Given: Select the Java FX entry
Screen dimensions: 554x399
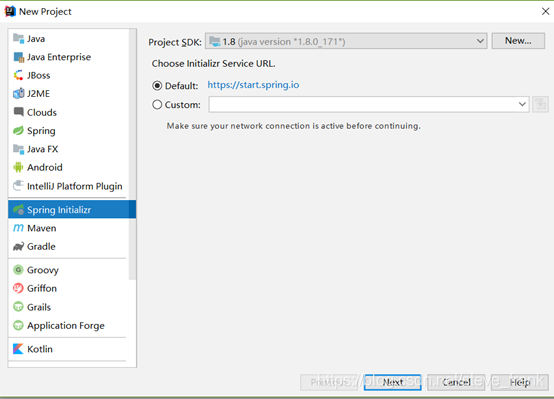Looking at the screenshot, I should click(70, 149).
